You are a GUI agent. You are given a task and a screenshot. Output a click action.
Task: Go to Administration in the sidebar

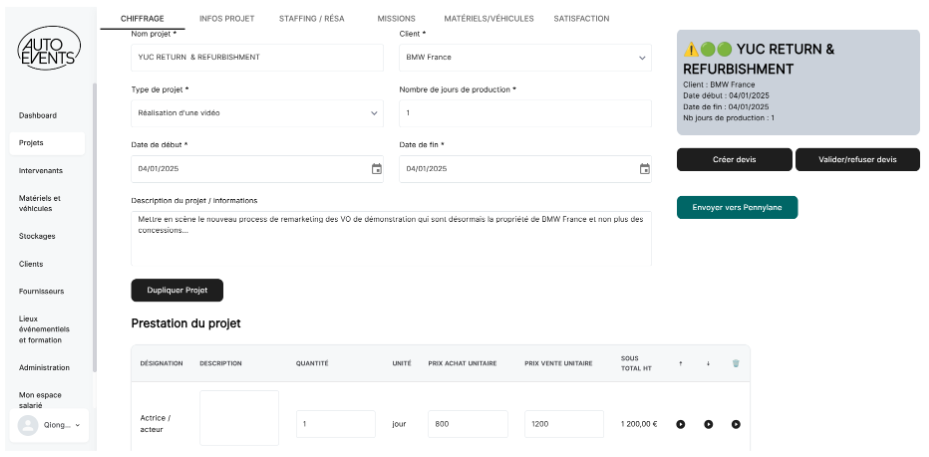[44, 367]
